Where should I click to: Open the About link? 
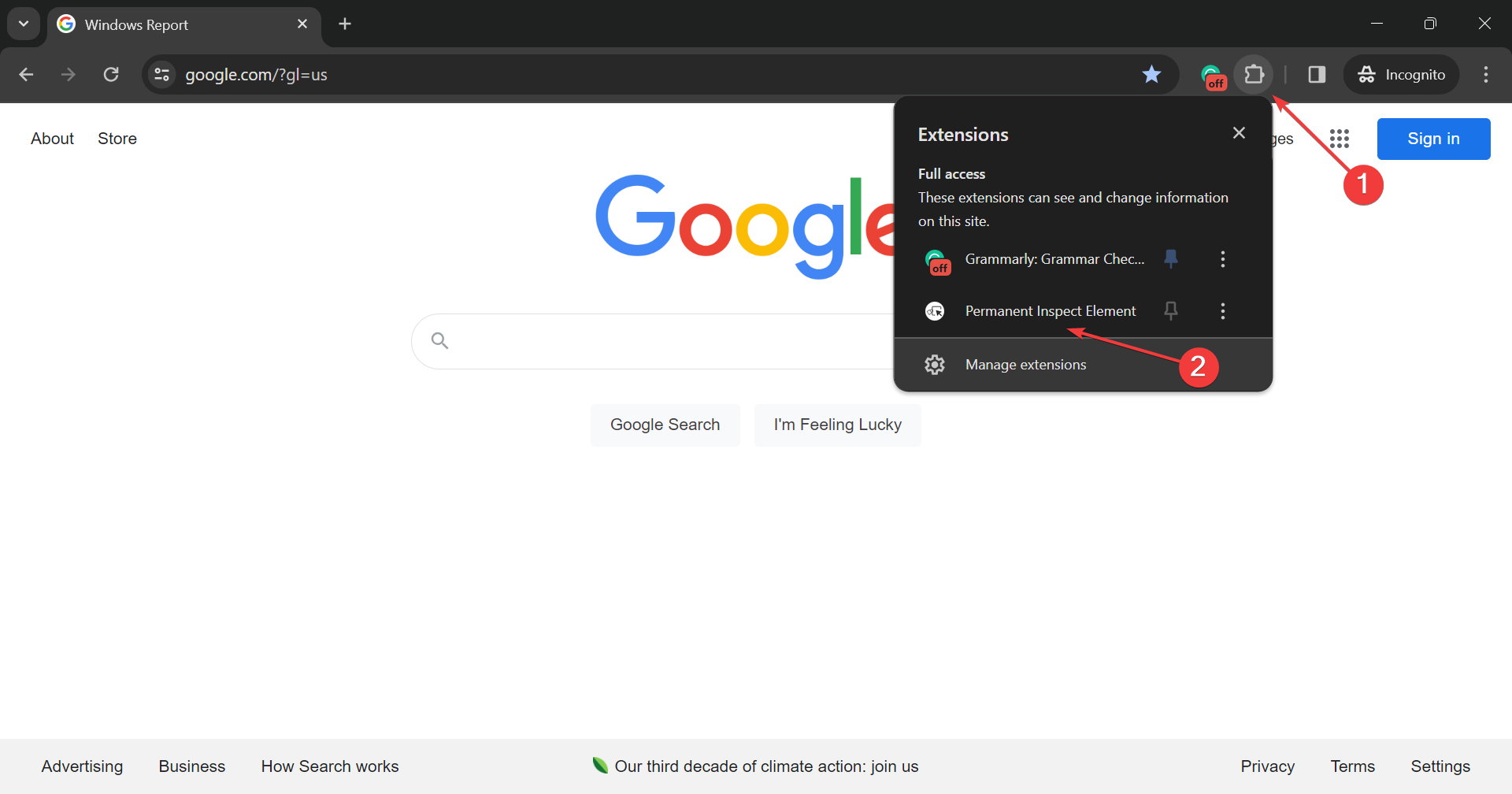[x=52, y=139]
